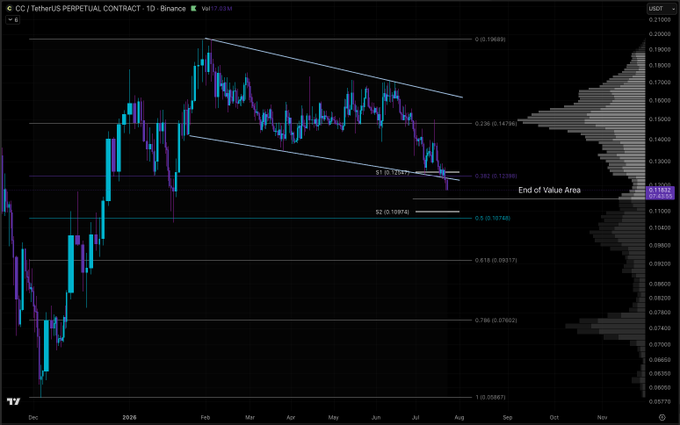Screen dimensions: 680x425
Task: Click the 1 (0.05867) Fibonacci label
Action: coord(490,397)
